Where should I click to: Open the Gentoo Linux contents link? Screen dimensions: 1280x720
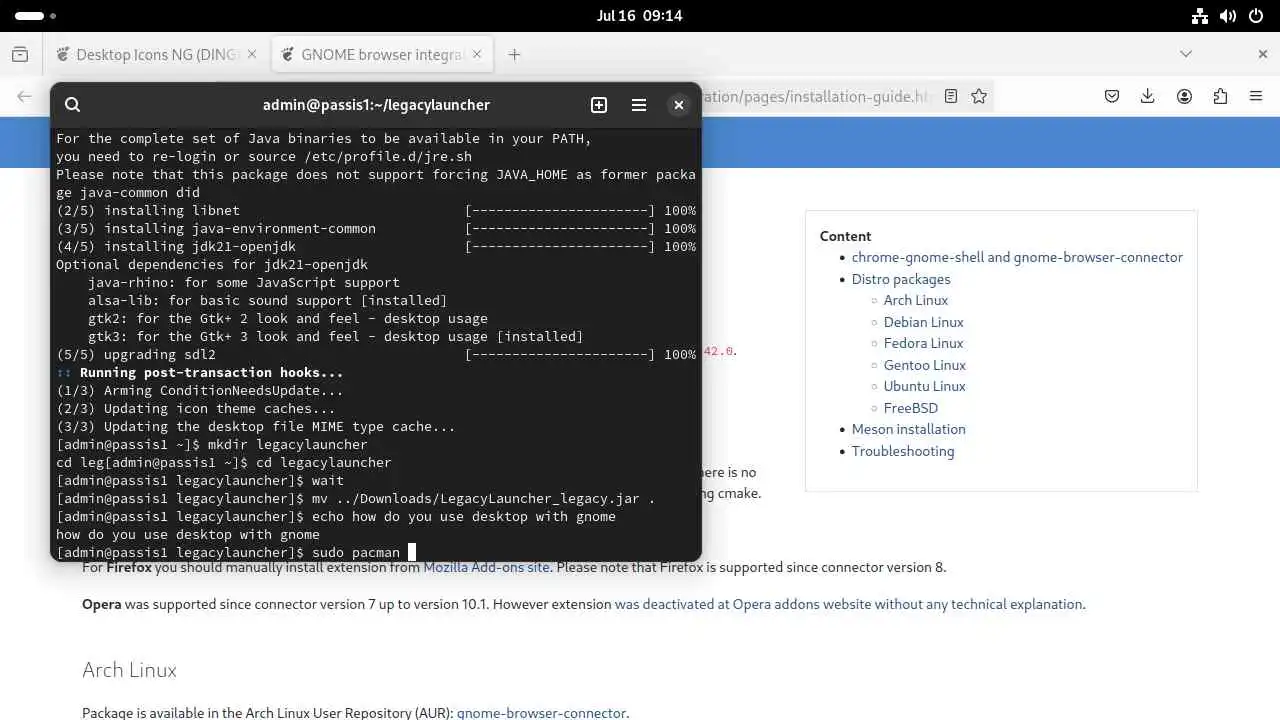click(x=924, y=365)
